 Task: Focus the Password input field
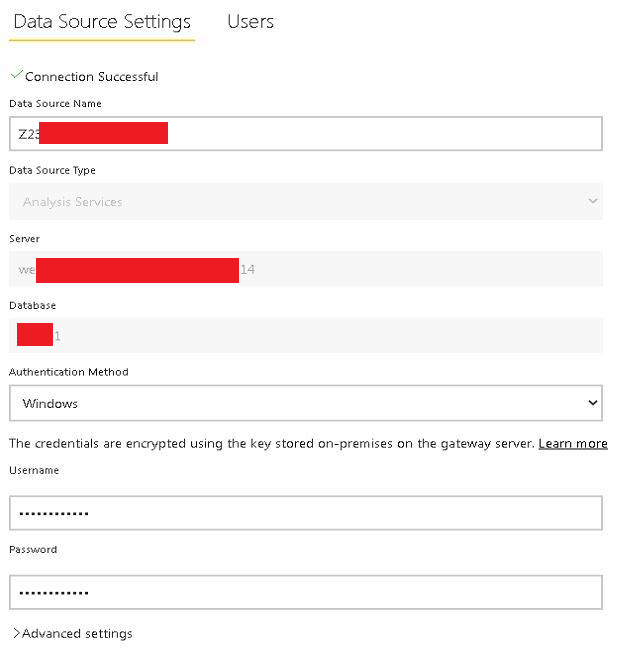pos(306,592)
